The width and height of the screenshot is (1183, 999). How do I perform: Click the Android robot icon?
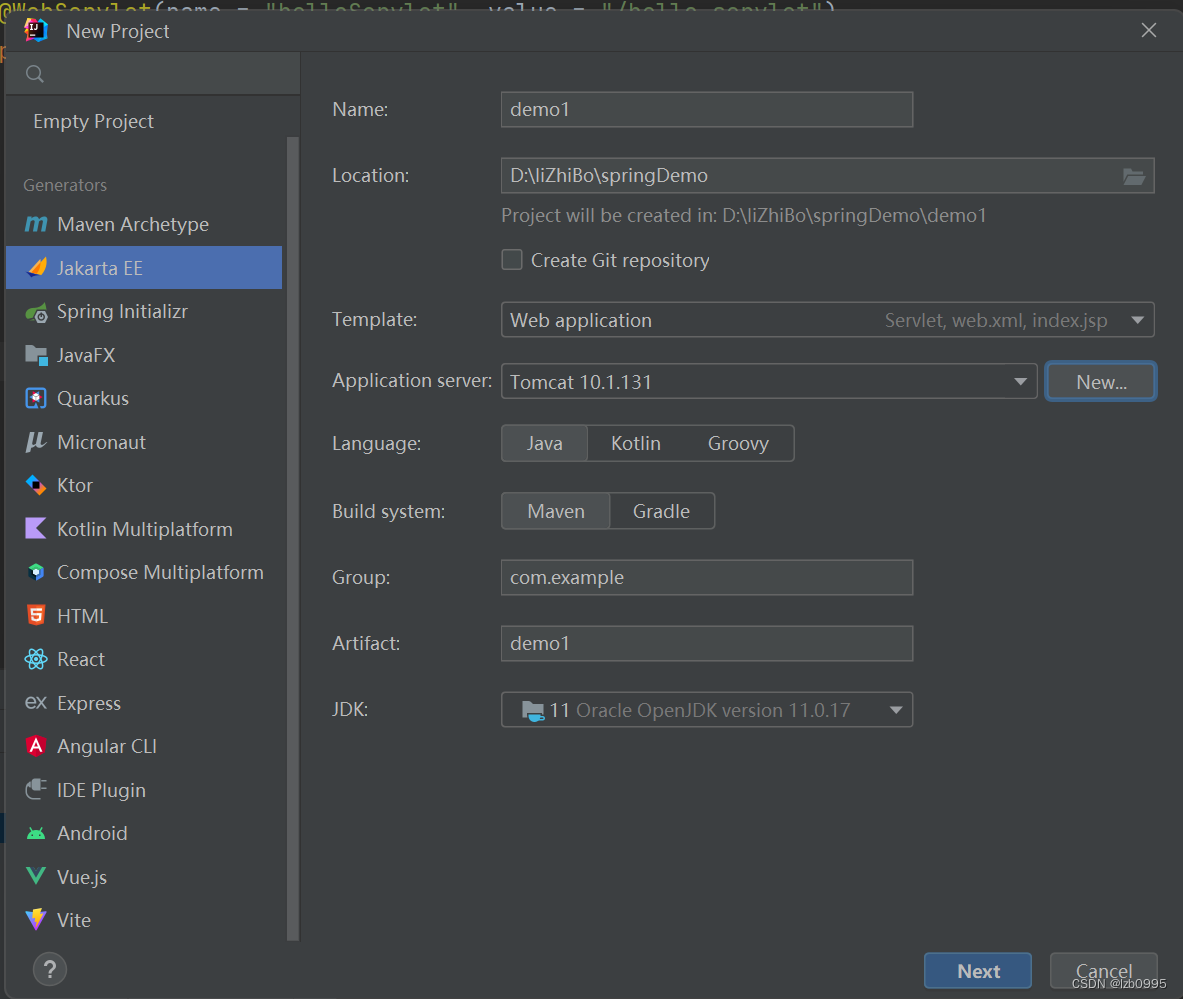pyautogui.click(x=36, y=834)
